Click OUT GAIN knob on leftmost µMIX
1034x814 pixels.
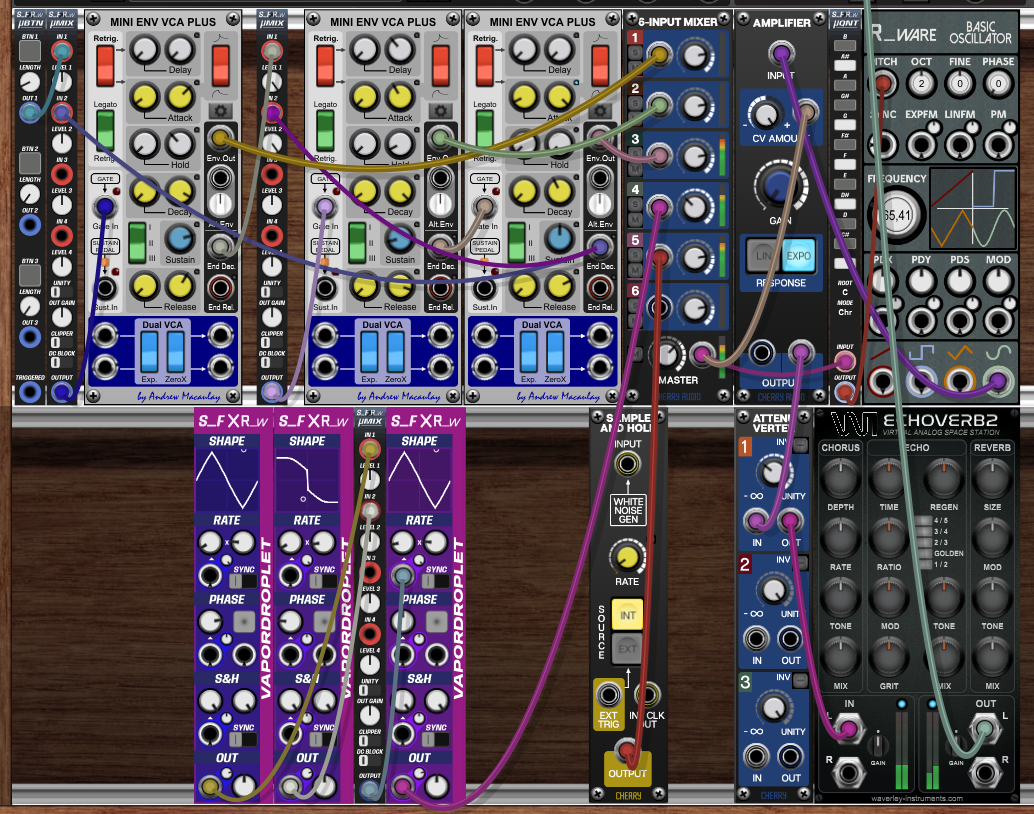62,317
